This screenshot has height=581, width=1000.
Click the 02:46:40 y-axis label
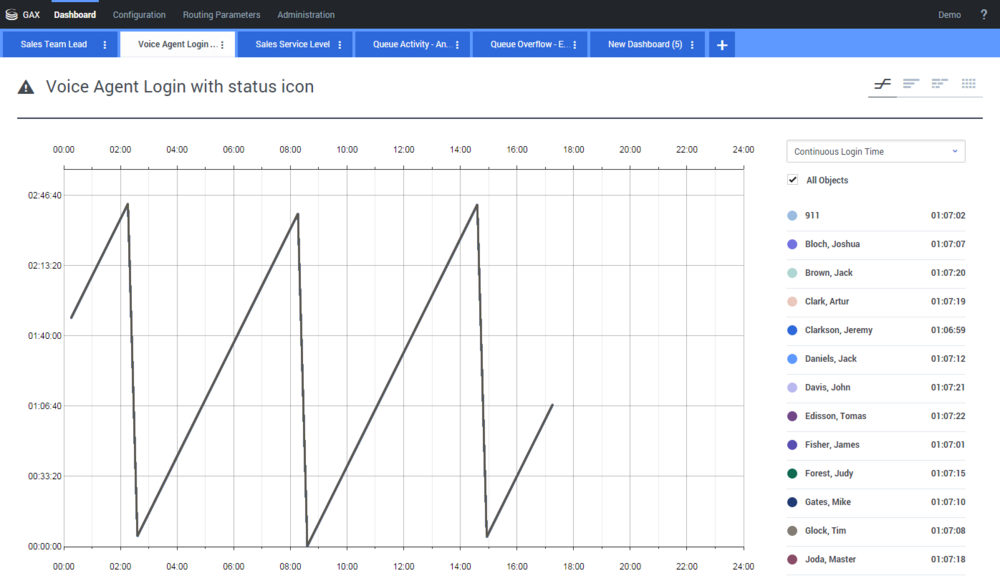tap(45, 196)
